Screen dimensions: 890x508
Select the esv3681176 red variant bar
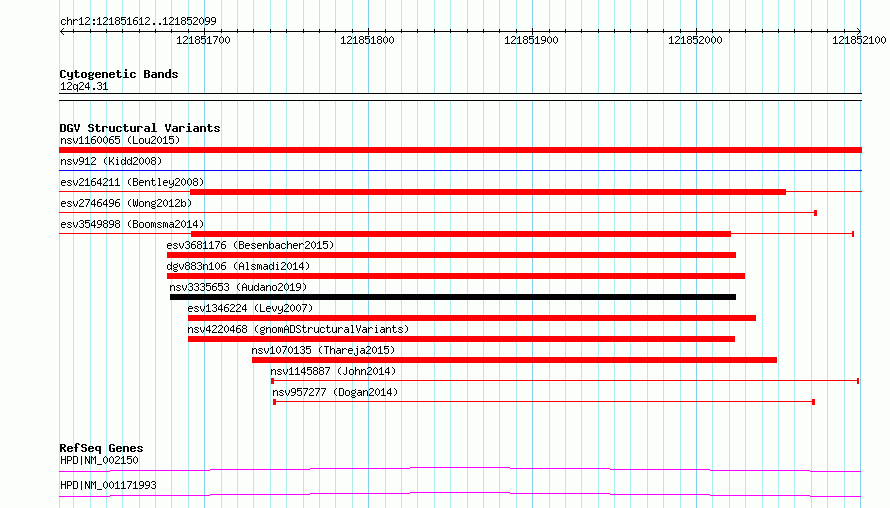tap(451, 255)
